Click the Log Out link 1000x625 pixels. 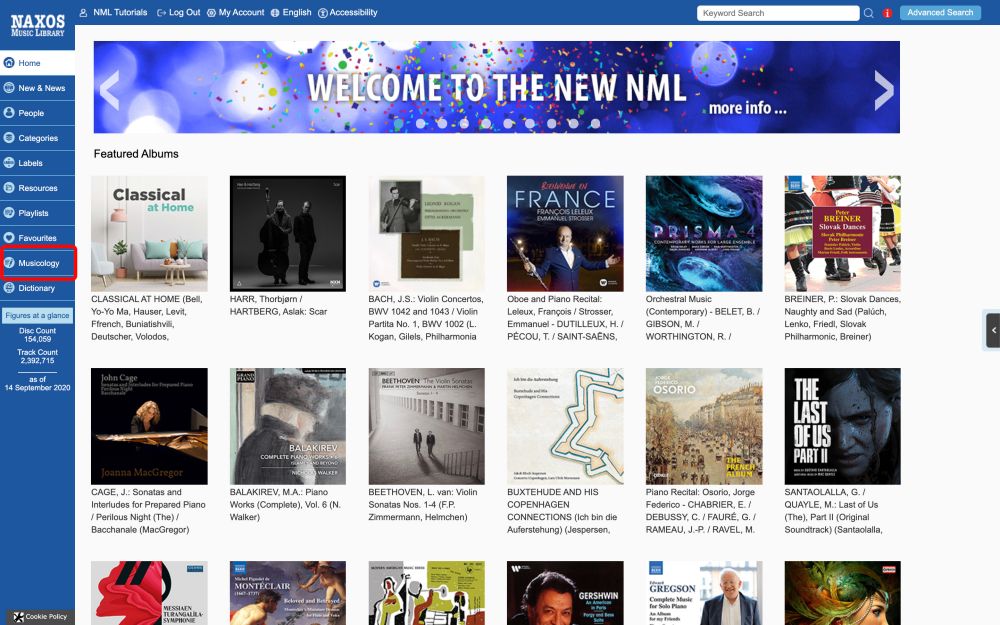[179, 12]
